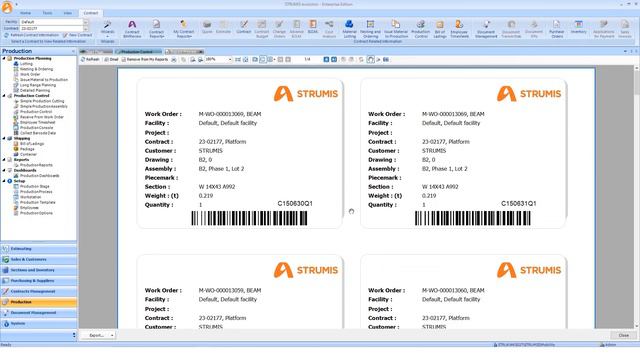Select Workstation in Setup tree

click(x=31, y=197)
